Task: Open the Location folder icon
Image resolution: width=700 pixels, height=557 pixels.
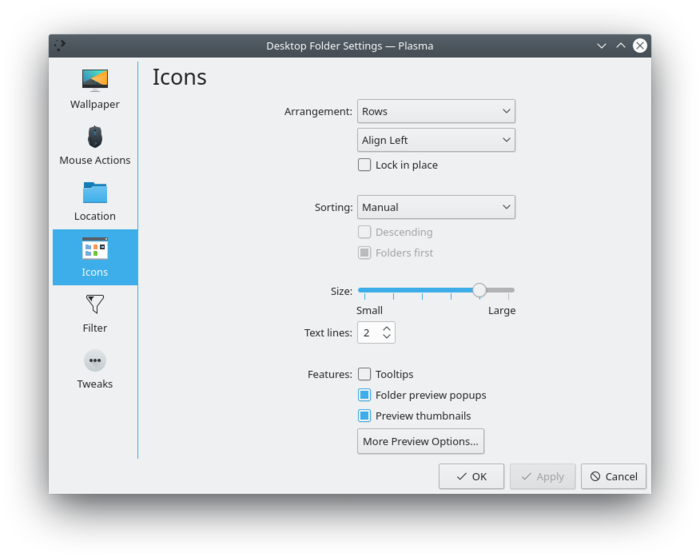Action: point(95,192)
